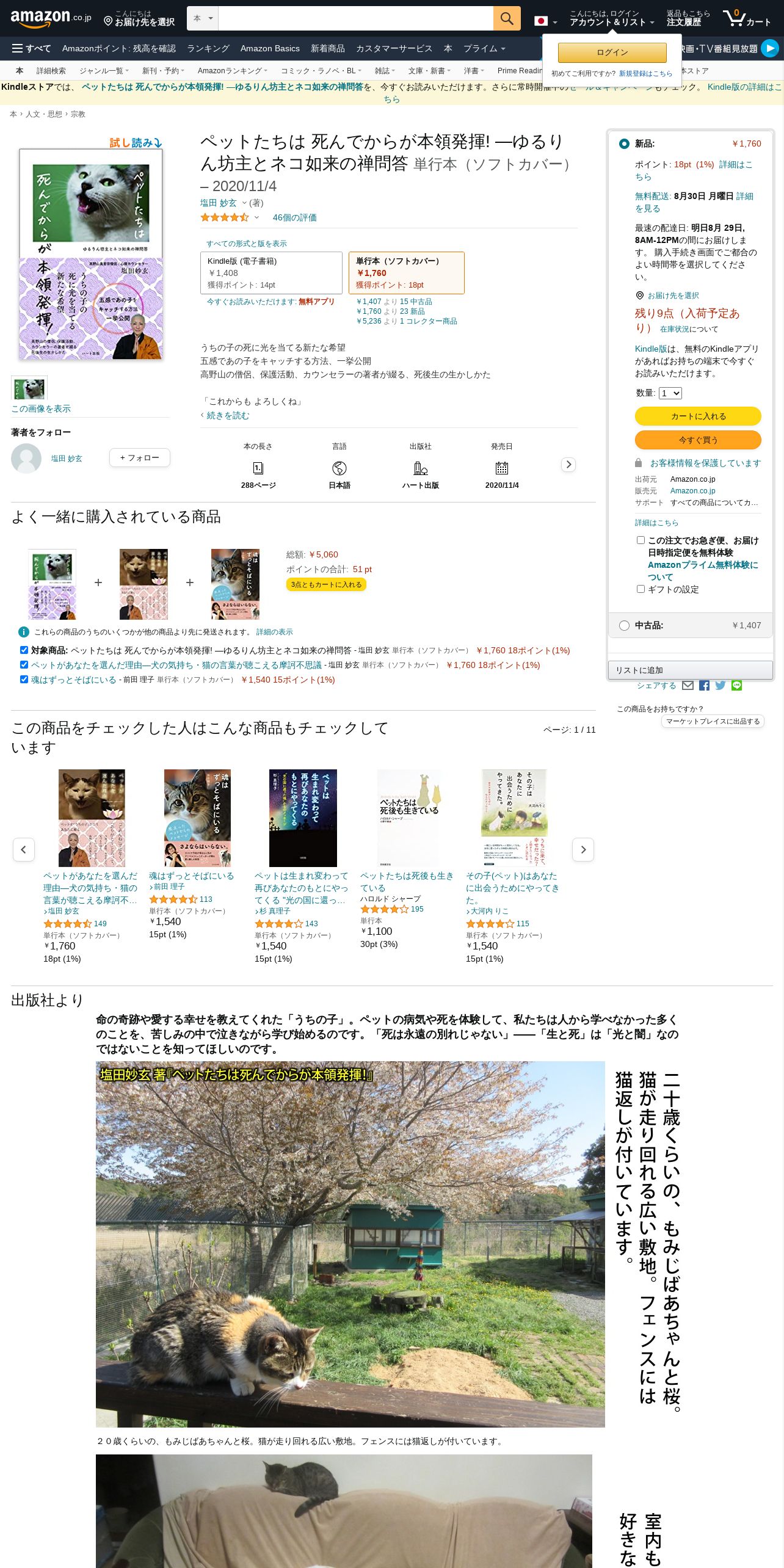Expand the rating breakdown chevron
Viewport: 784px width, 1568px height.
(256, 217)
